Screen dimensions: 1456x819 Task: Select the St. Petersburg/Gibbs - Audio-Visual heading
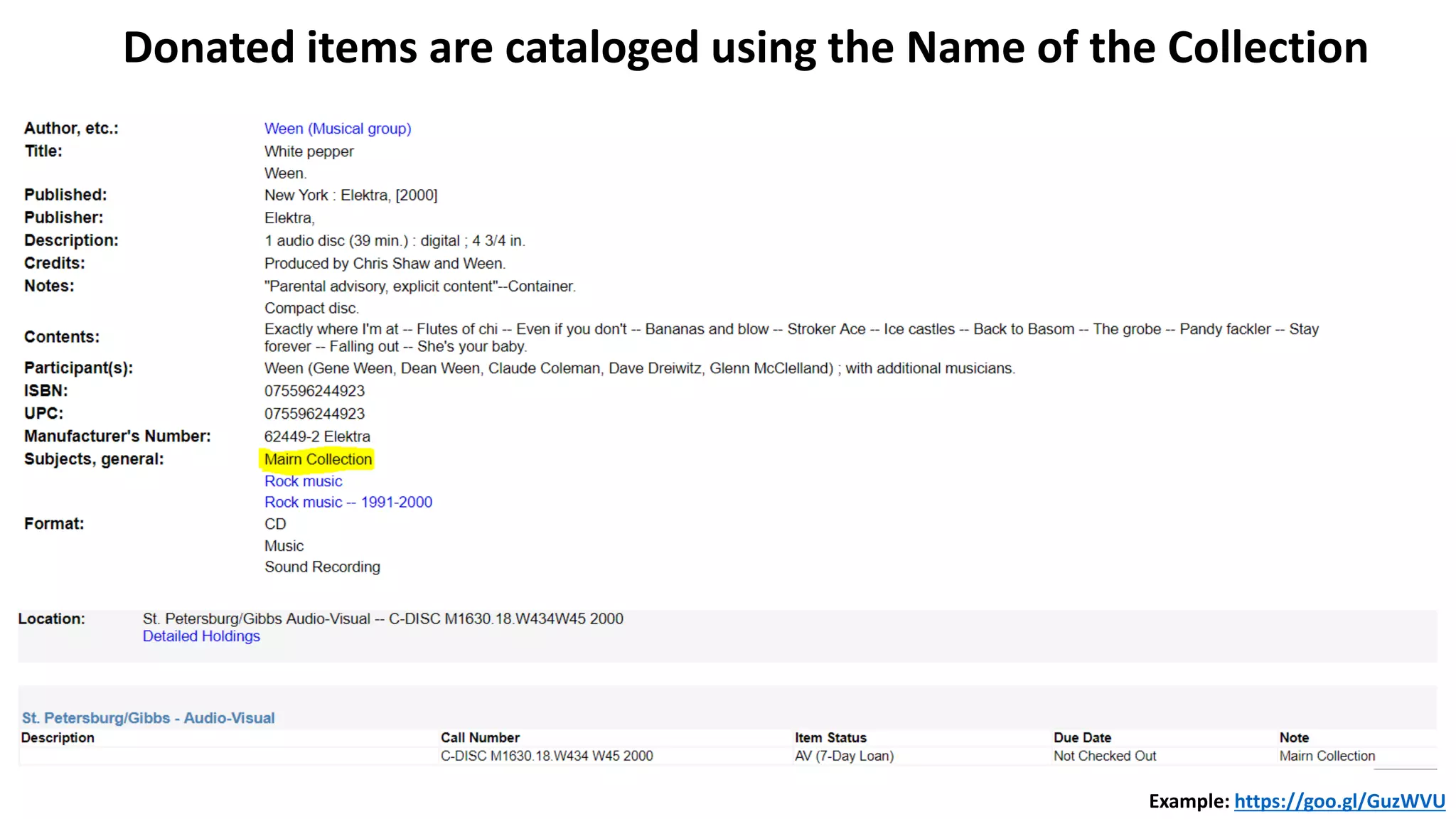pyautogui.click(x=148, y=718)
